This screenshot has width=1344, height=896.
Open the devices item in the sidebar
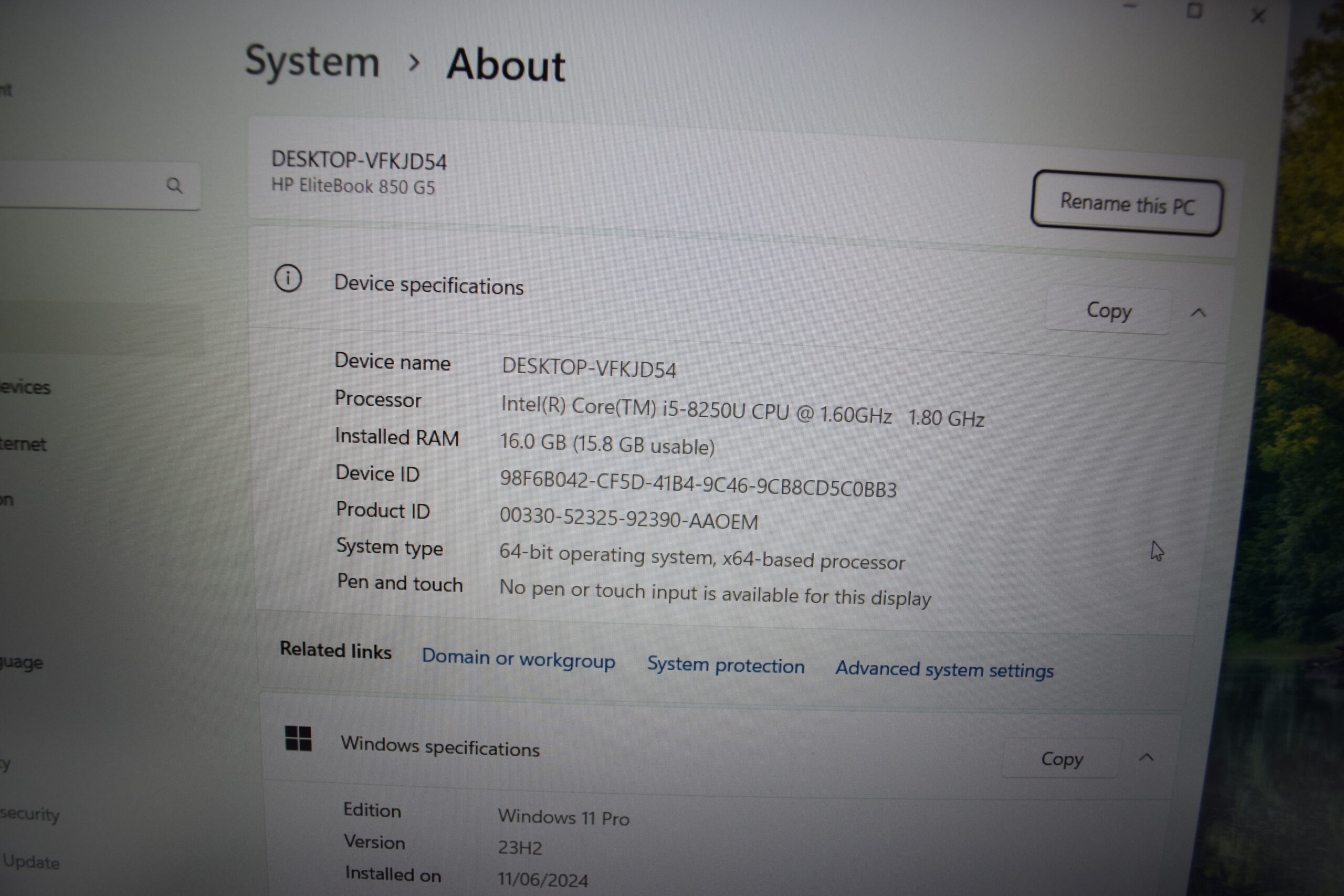[x=25, y=387]
